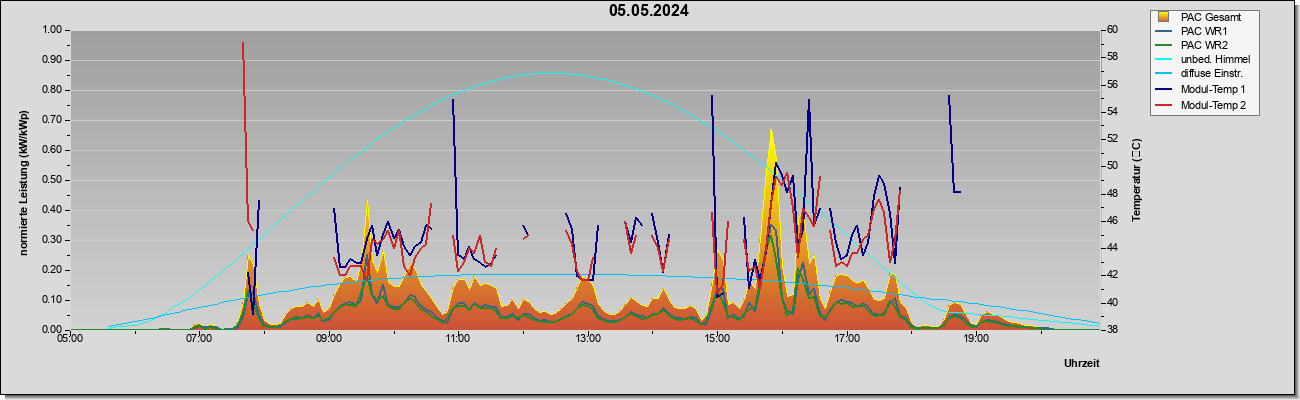Click the 0.20 value on the power axis
The height and width of the screenshot is (400, 1300).
(51, 270)
